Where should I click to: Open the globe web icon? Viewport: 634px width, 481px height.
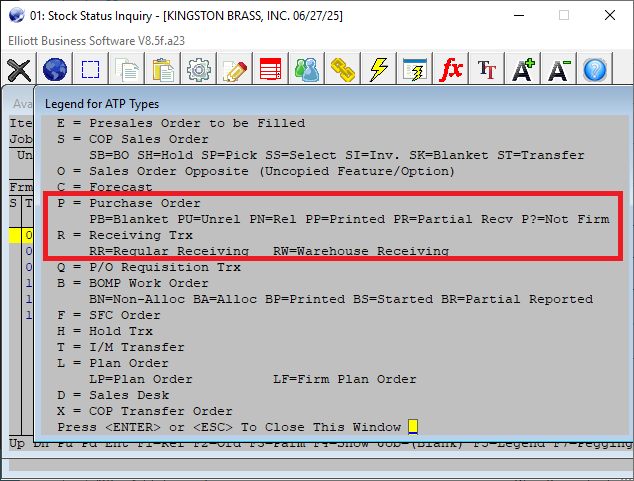pos(54,70)
